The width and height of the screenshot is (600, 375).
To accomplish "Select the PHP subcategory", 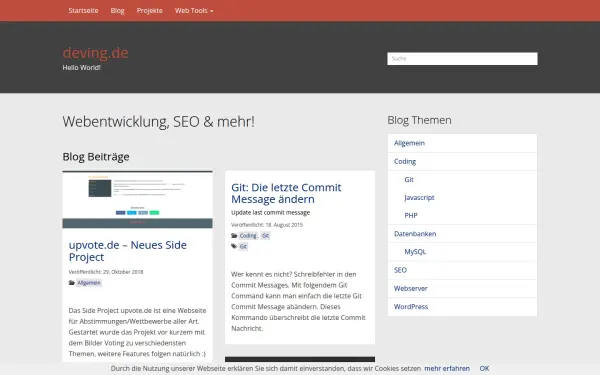I will [x=411, y=215].
